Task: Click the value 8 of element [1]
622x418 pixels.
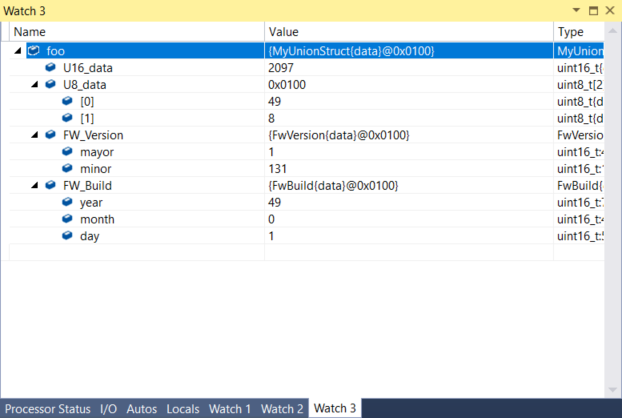Action: [x=271, y=118]
